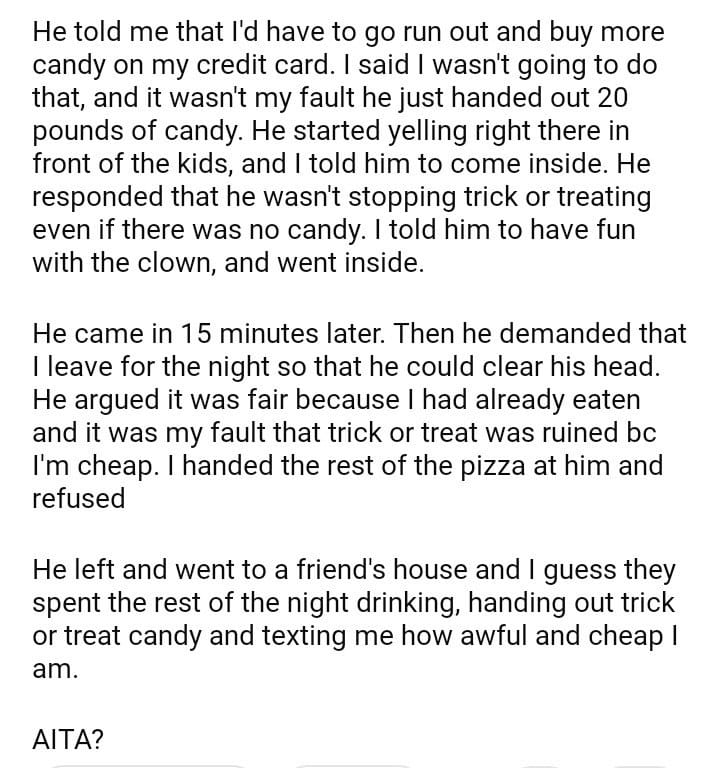Screen dimensions: 719x768
Task: Click the paragraph starting "He came in 15 minutes"
Action: 350,415
